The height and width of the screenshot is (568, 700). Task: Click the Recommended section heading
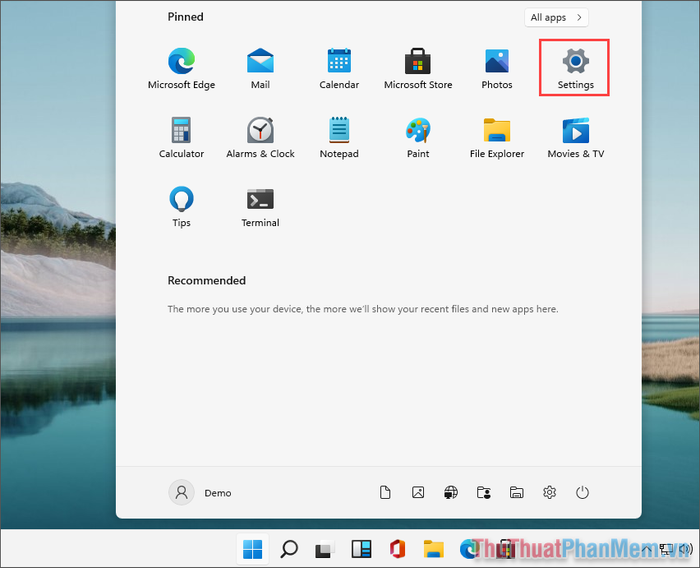click(x=207, y=280)
